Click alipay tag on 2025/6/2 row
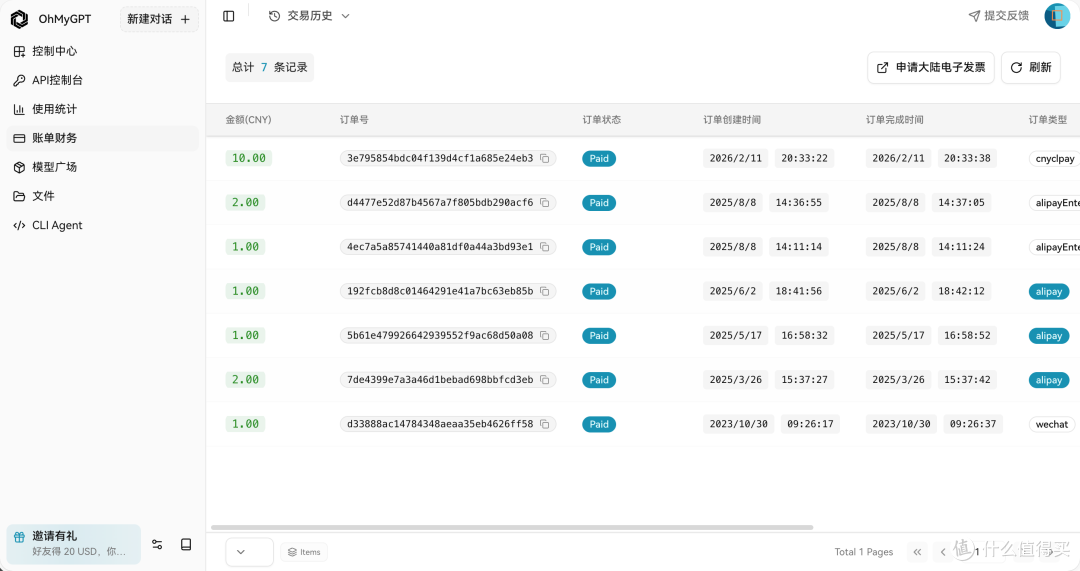This screenshot has height=571, width=1080. [x=1049, y=291]
